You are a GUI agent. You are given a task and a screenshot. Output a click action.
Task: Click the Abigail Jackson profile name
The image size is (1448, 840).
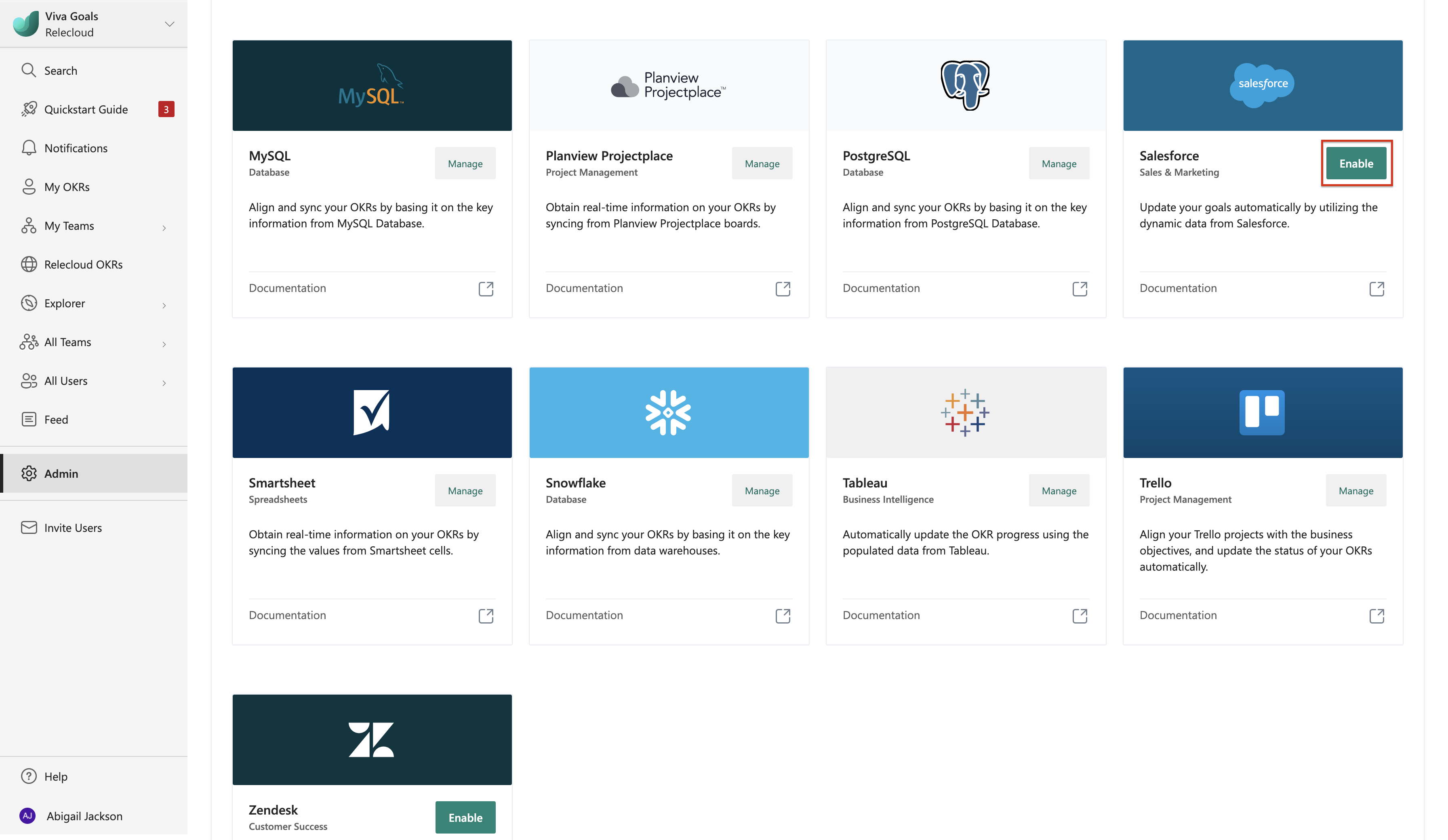coord(84,816)
